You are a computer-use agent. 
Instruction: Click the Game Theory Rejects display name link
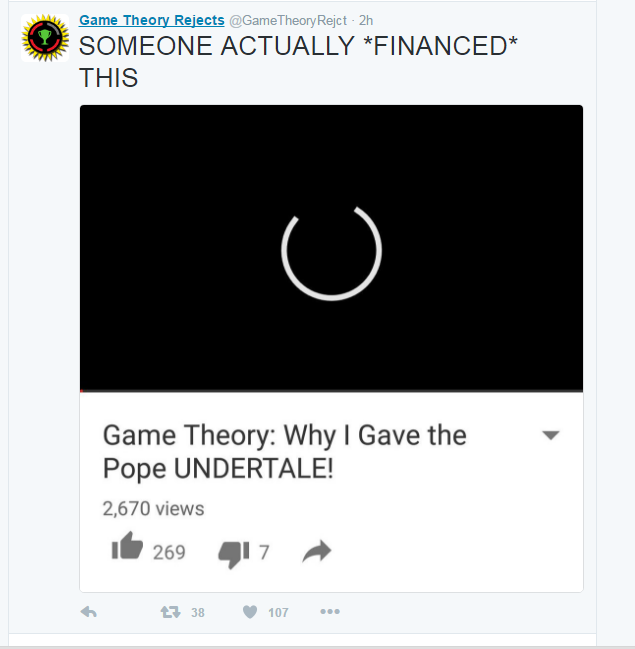152,20
